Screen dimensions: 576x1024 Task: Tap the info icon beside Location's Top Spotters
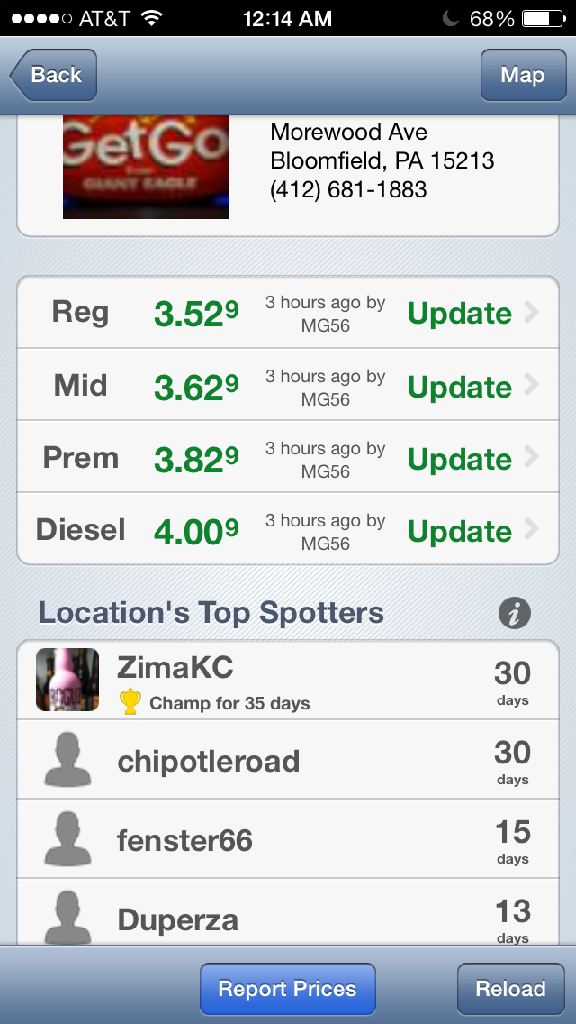coord(515,613)
